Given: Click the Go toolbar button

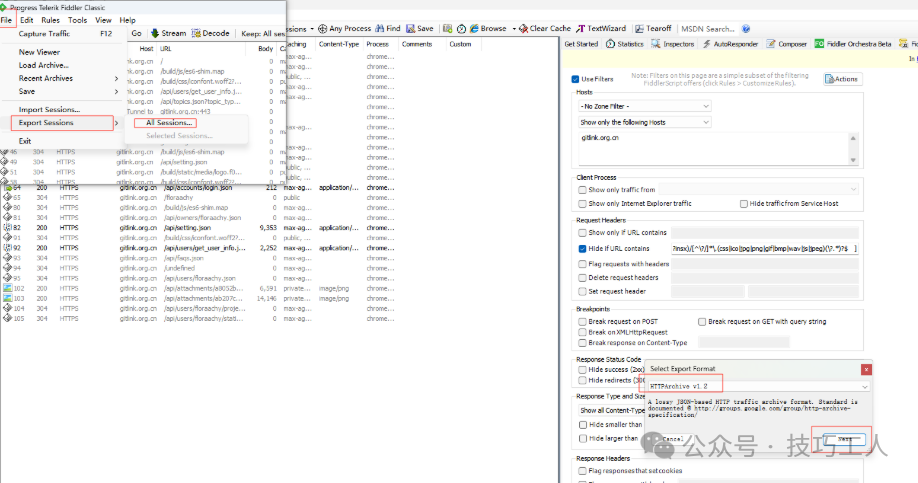Looking at the screenshot, I should click(x=136, y=33).
